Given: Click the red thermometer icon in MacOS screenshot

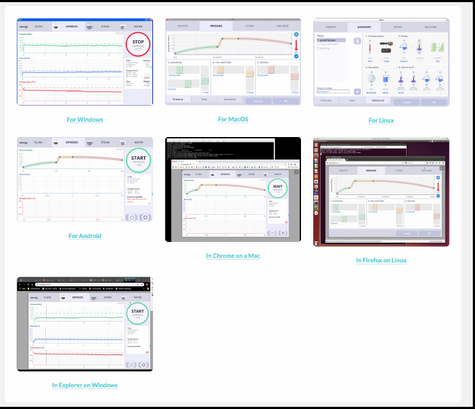Looking at the screenshot, I should click(x=296, y=46).
